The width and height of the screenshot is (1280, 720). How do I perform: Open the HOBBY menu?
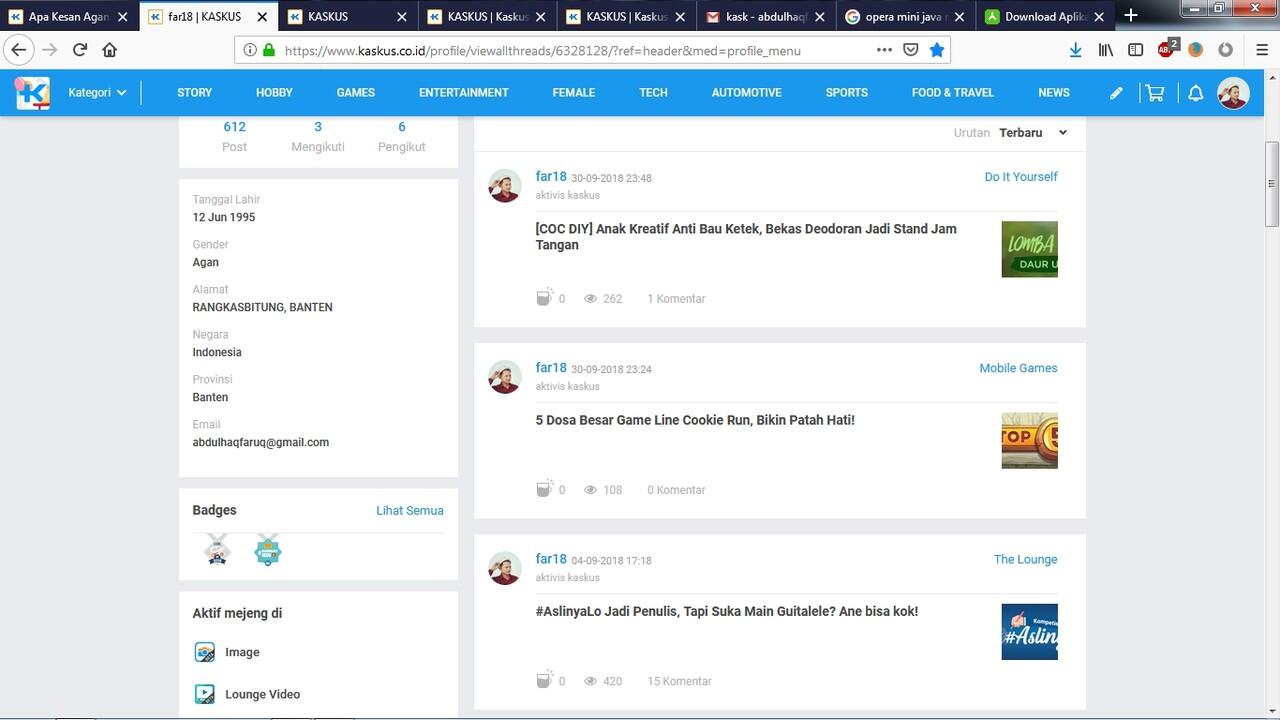[x=274, y=93]
